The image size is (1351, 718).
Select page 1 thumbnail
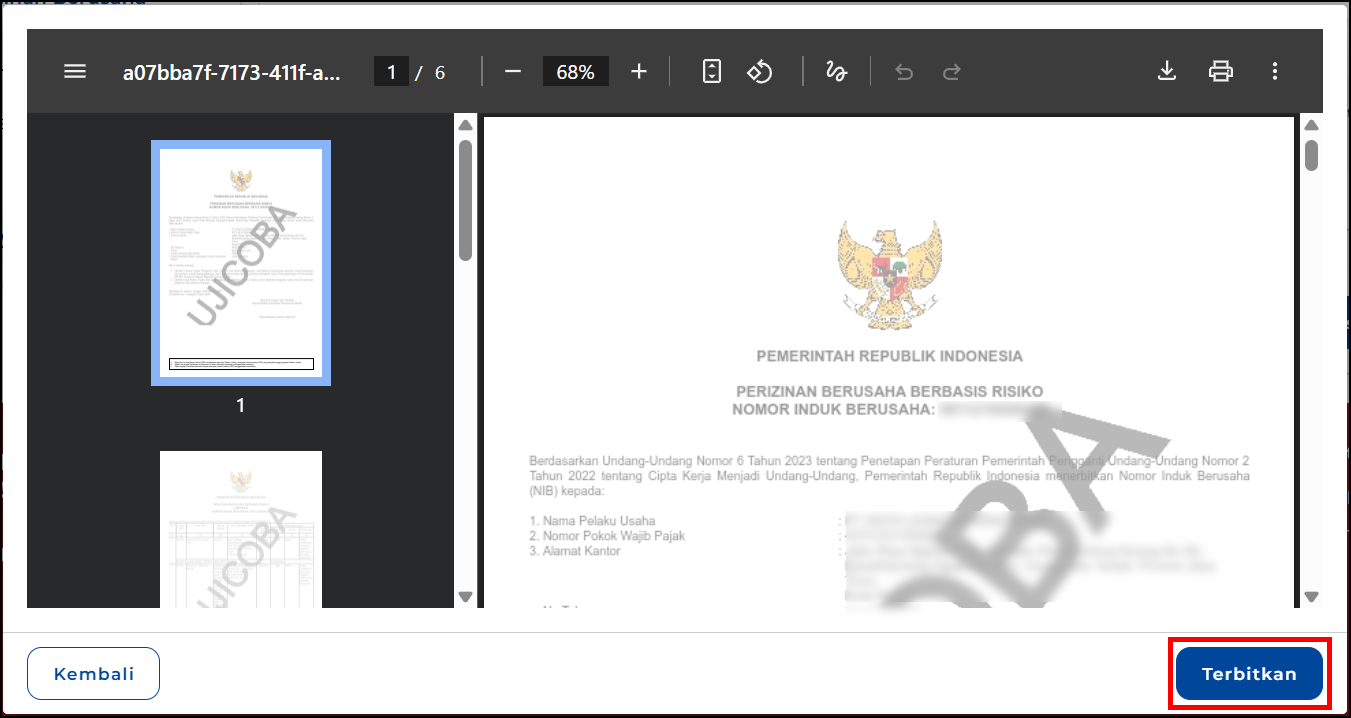coord(240,262)
